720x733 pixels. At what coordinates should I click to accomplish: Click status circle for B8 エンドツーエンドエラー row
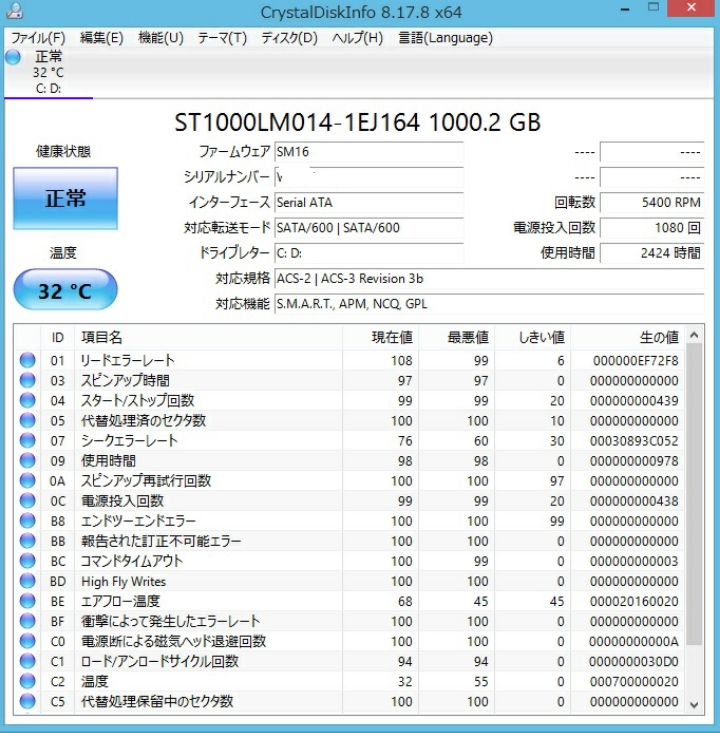point(28,521)
